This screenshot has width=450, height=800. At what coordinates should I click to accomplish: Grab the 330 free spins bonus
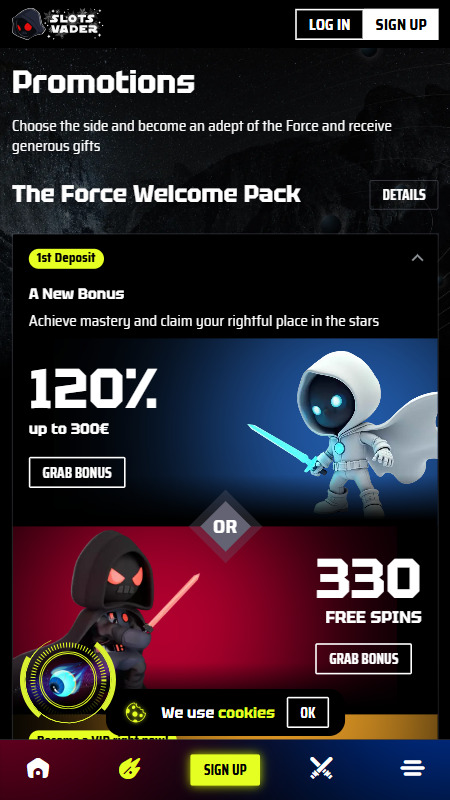363,659
